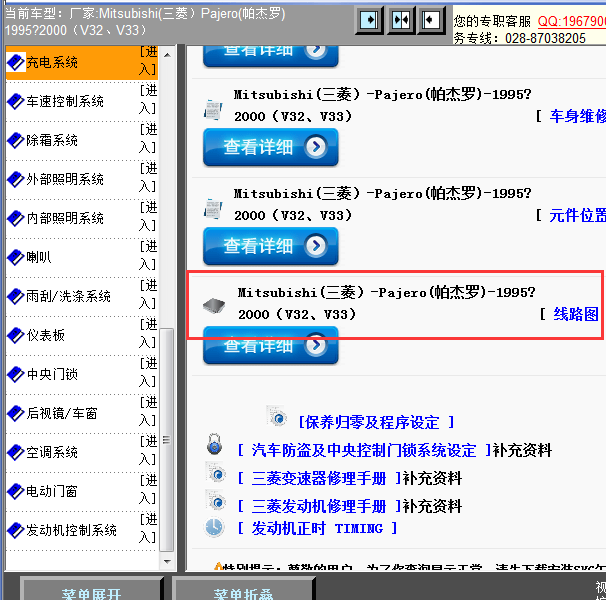The height and width of the screenshot is (600, 606).
Task: Click 菜单展开 button to expand menu
Action: 92,589
